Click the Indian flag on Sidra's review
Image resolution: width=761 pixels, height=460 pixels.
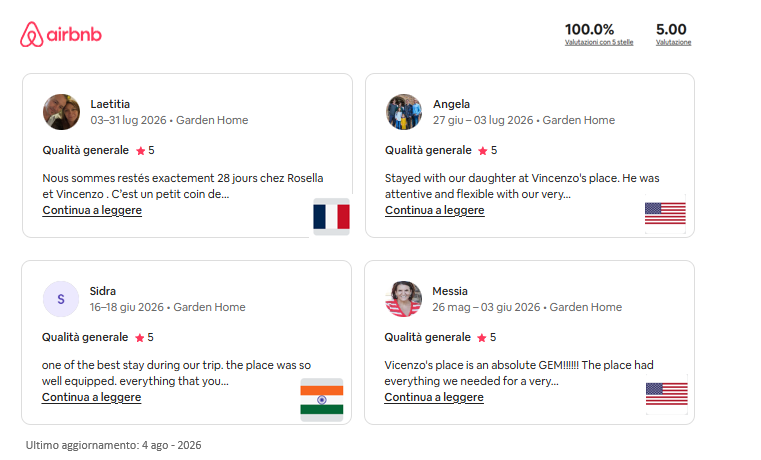(x=322, y=400)
